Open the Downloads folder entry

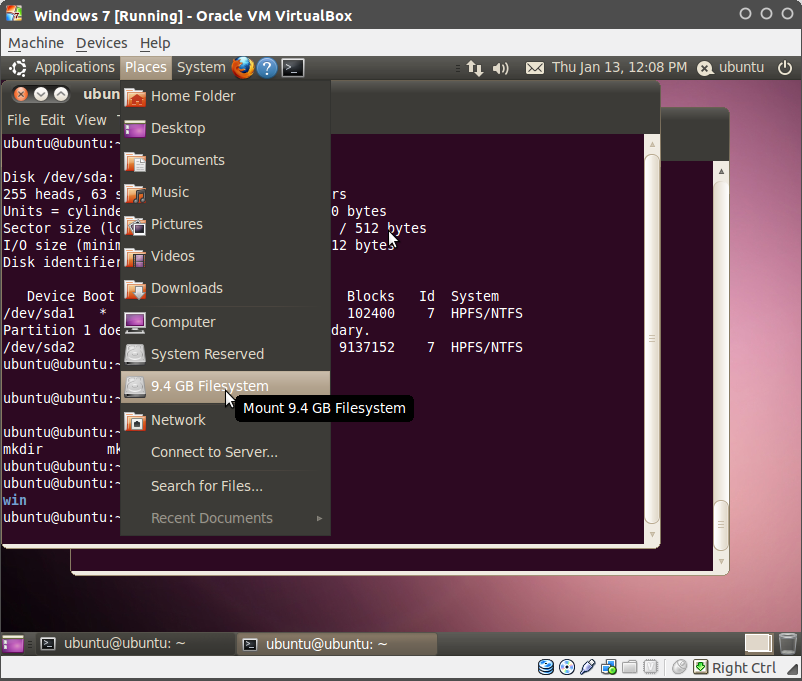225,288
